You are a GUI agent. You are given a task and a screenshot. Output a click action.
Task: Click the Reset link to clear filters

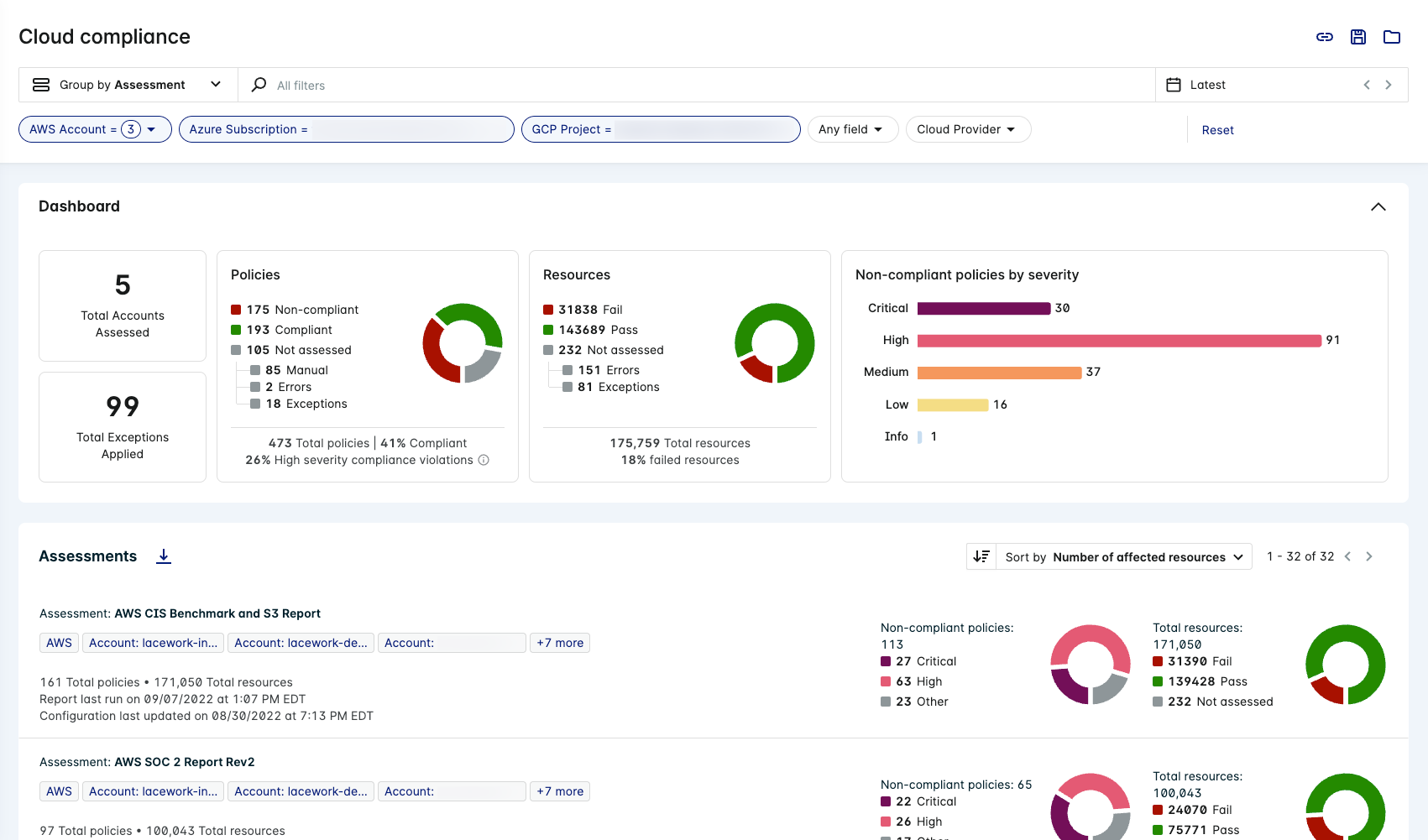pos(1217,129)
